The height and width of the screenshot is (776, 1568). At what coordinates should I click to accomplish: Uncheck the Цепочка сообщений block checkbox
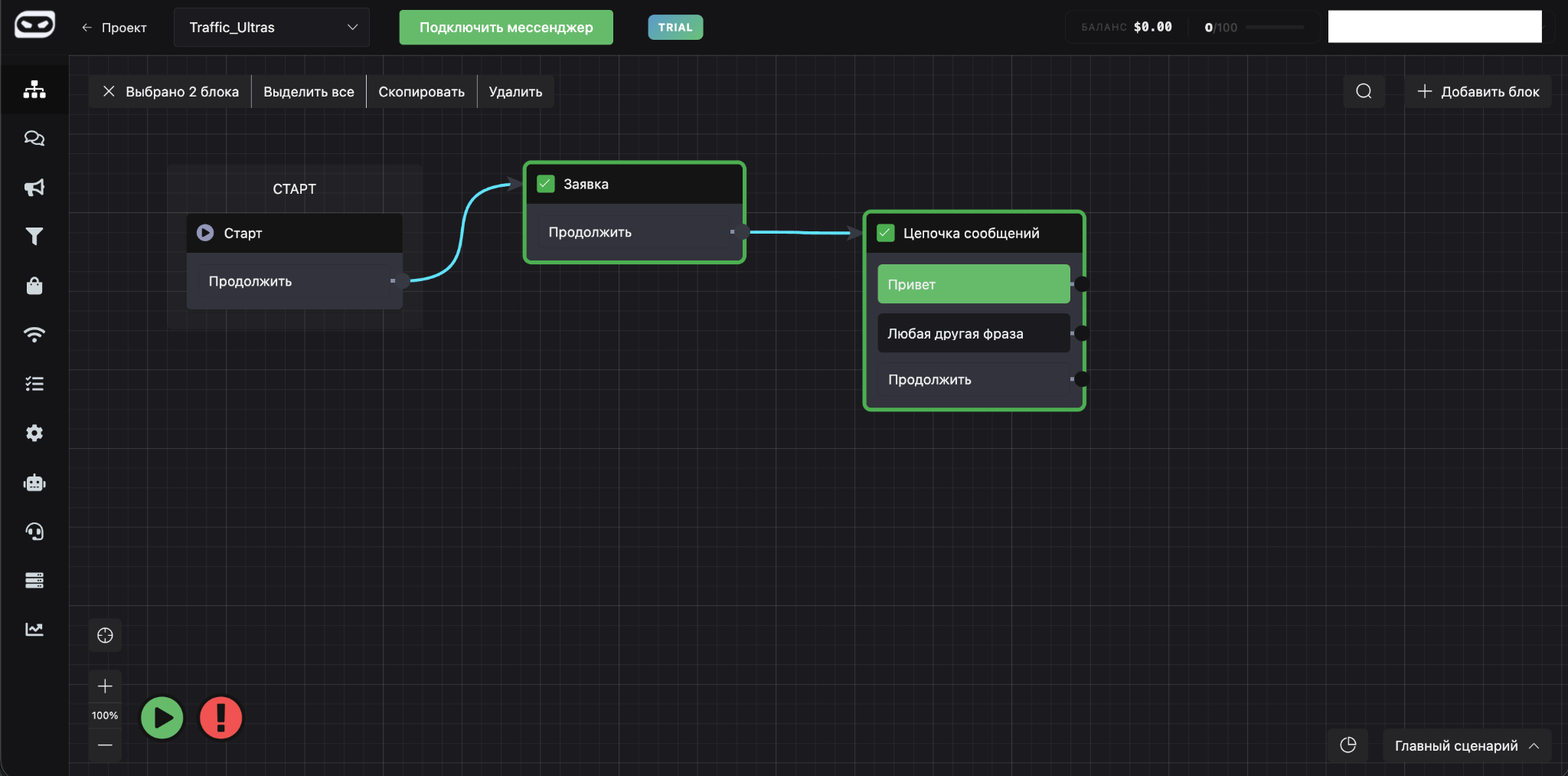tap(886, 233)
